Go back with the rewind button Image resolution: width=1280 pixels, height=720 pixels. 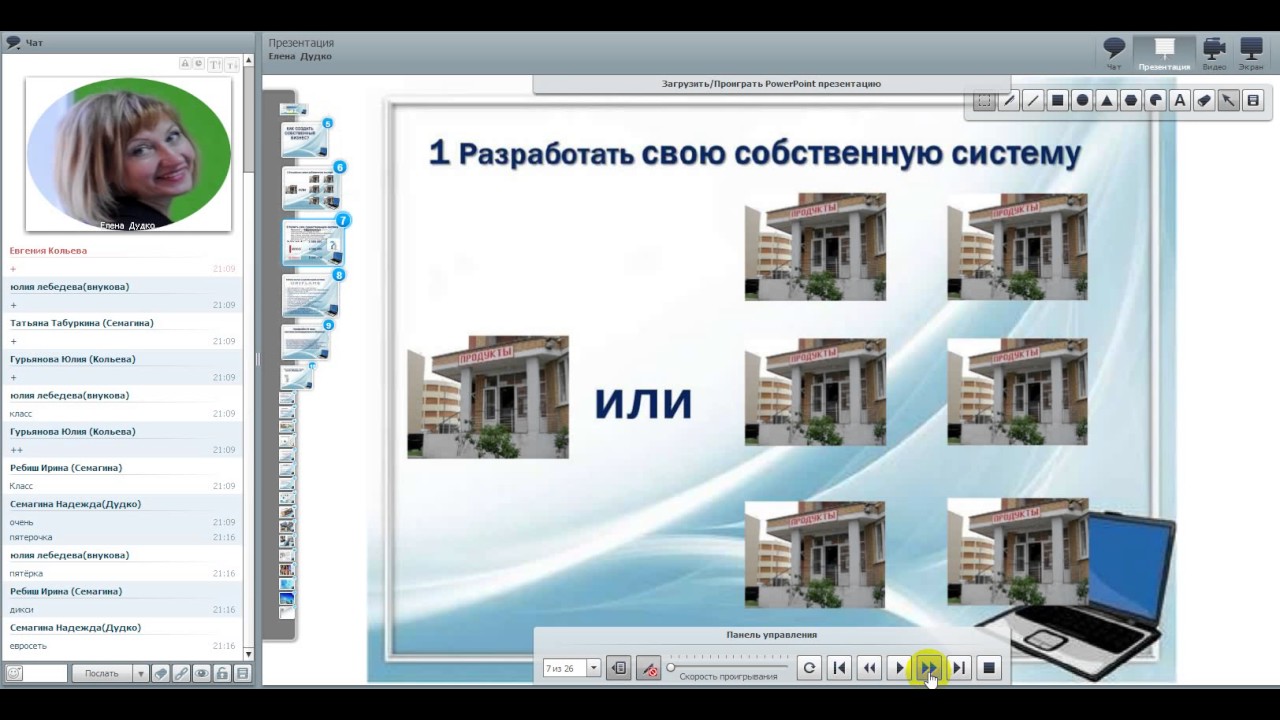[869, 668]
